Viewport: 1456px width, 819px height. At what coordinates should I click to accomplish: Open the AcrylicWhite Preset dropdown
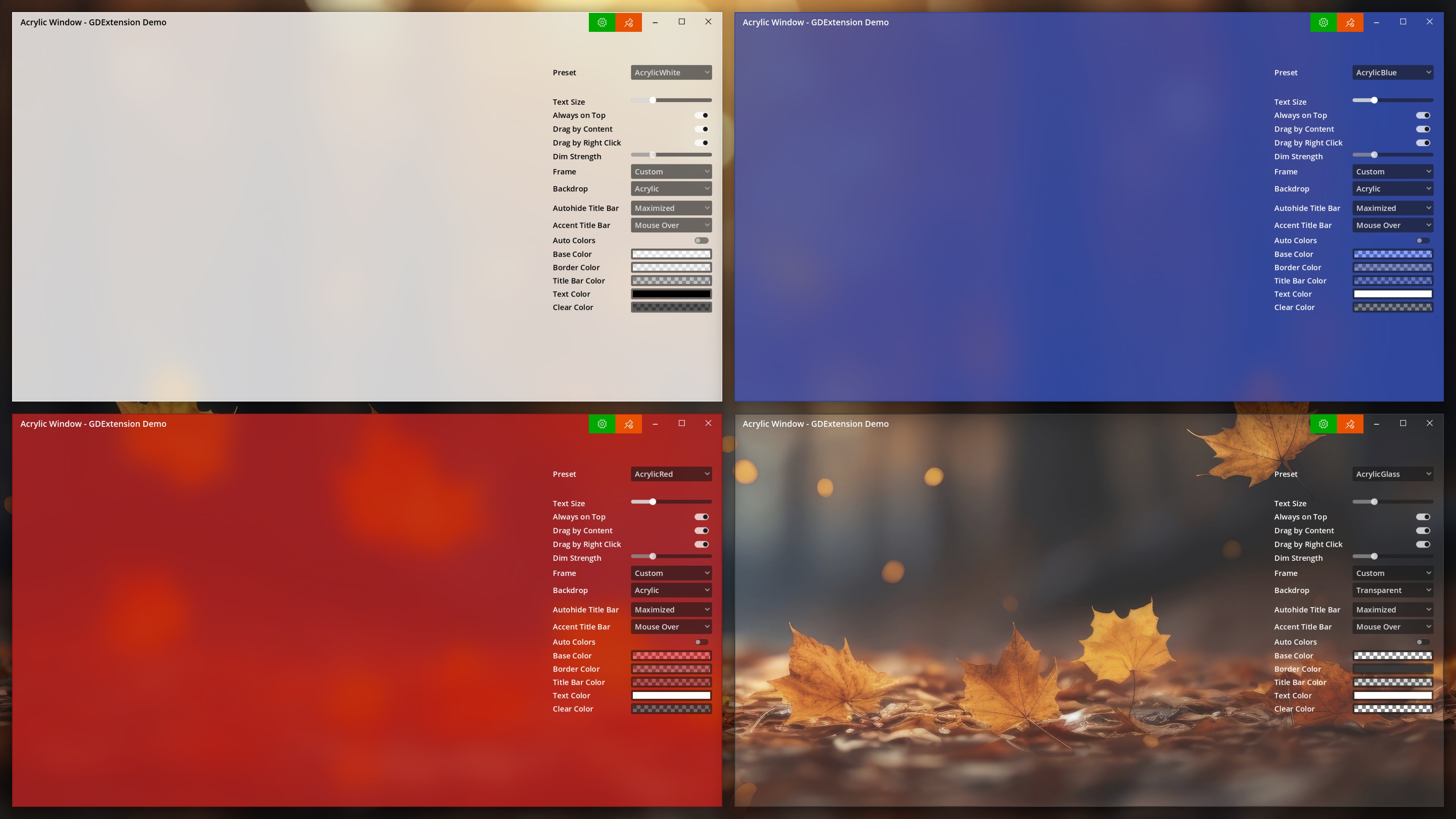(x=671, y=72)
